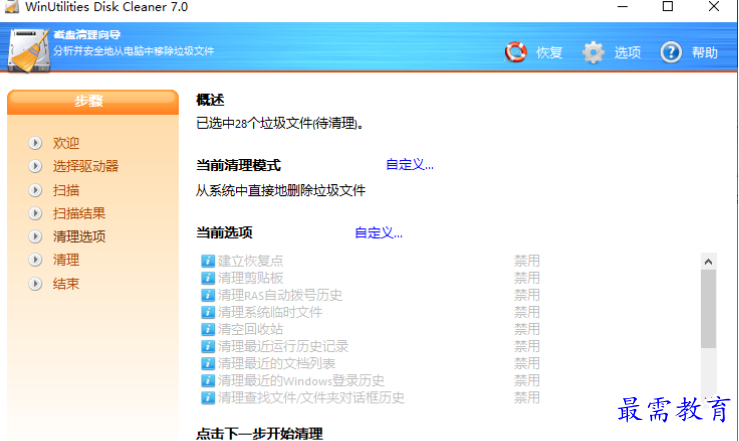Image resolution: width=739 pixels, height=441 pixels.
Task: Go to the 欢迎 step
Action: click(x=66, y=143)
